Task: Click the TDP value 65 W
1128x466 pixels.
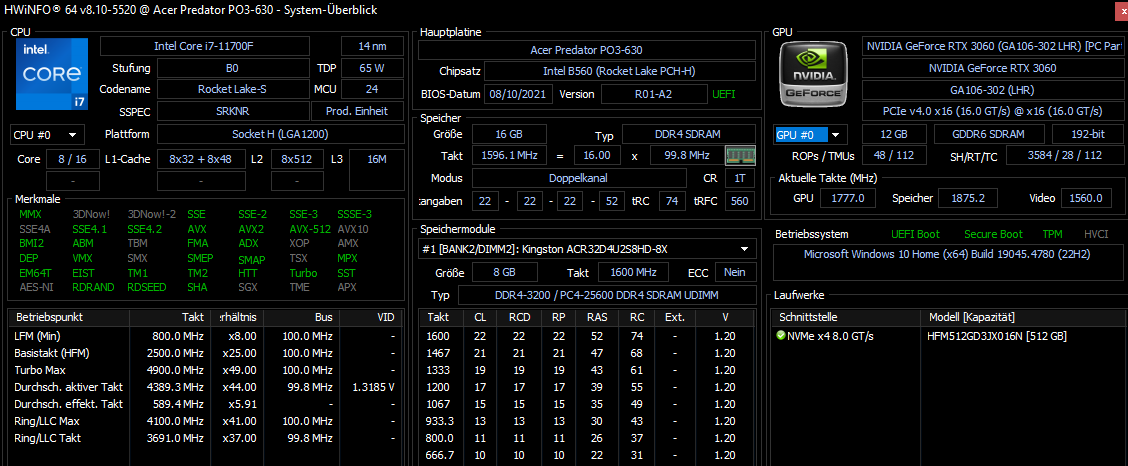Action: tap(373, 68)
